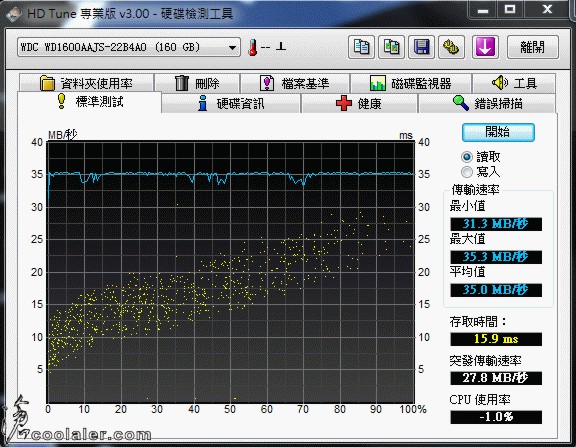Select the 寫入 write radio button

pyautogui.click(x=467, y=172)
